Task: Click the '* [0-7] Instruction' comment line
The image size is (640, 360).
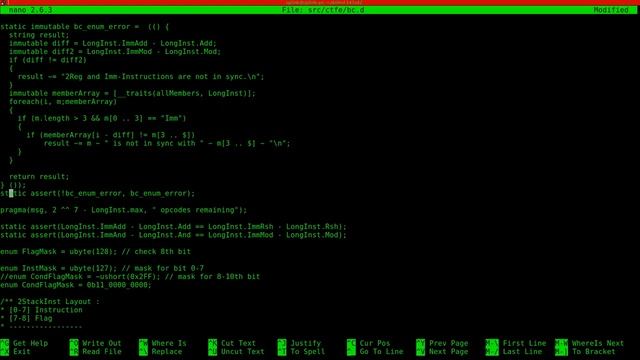Action: pyautogui.click(x=41, y=310)
